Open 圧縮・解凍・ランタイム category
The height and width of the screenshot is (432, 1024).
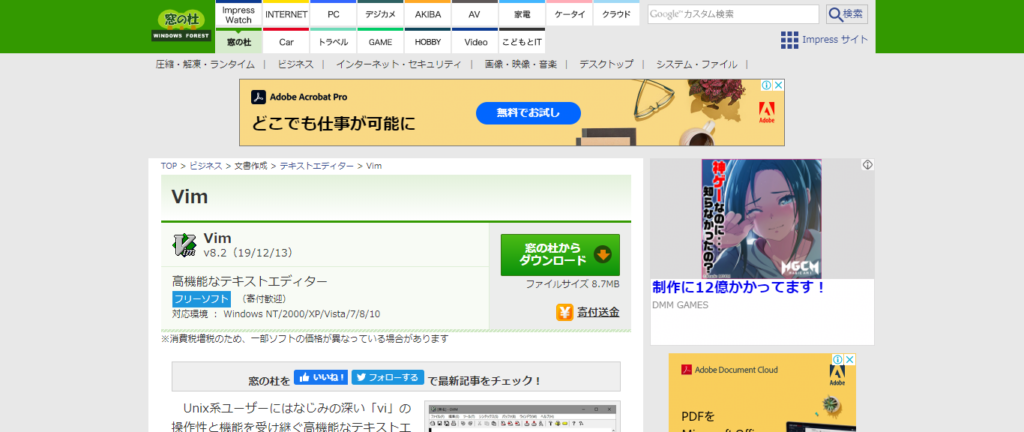(205, 64)
